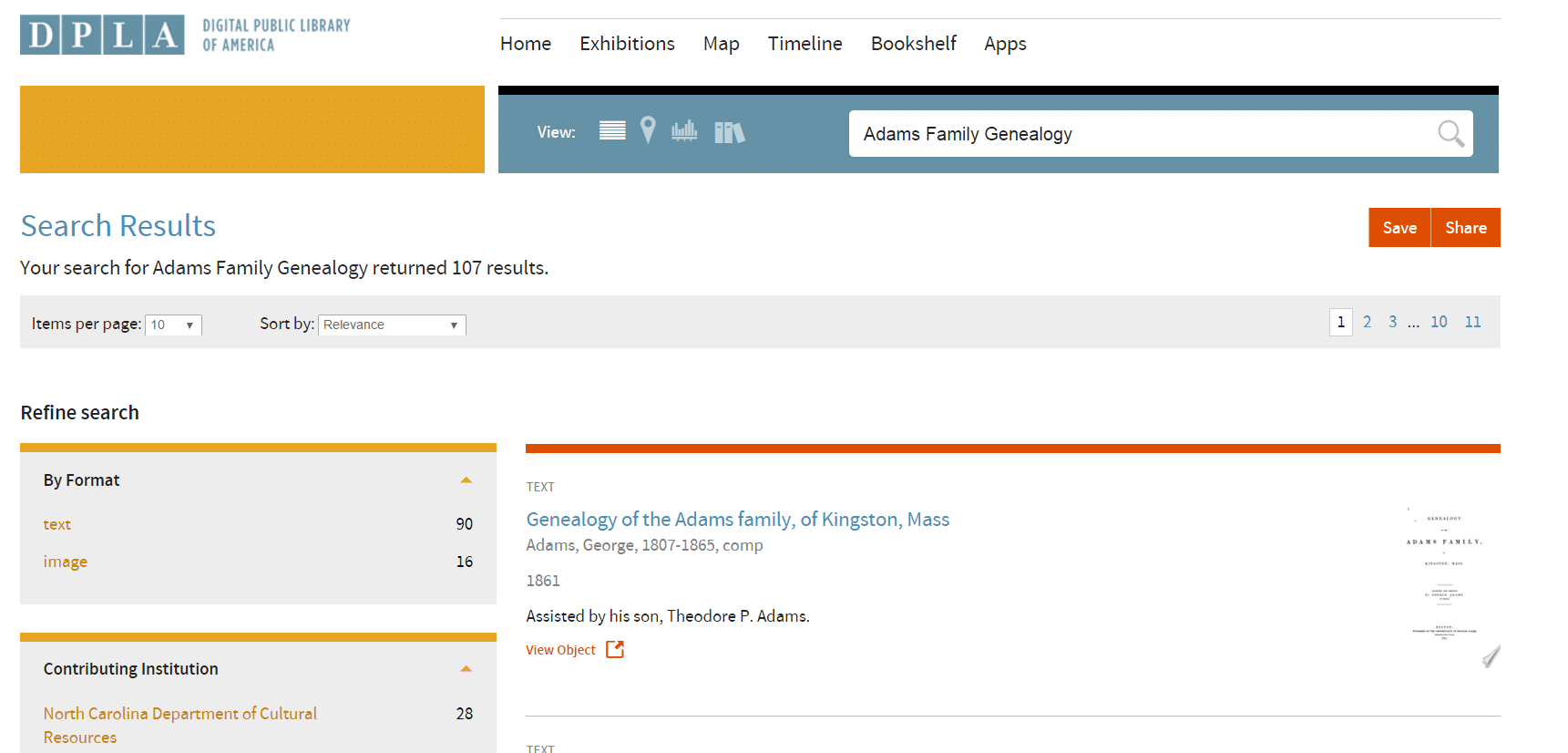1568x753 pixels.
Task: Switch to list view icon
Action: [x=612, y=131]
